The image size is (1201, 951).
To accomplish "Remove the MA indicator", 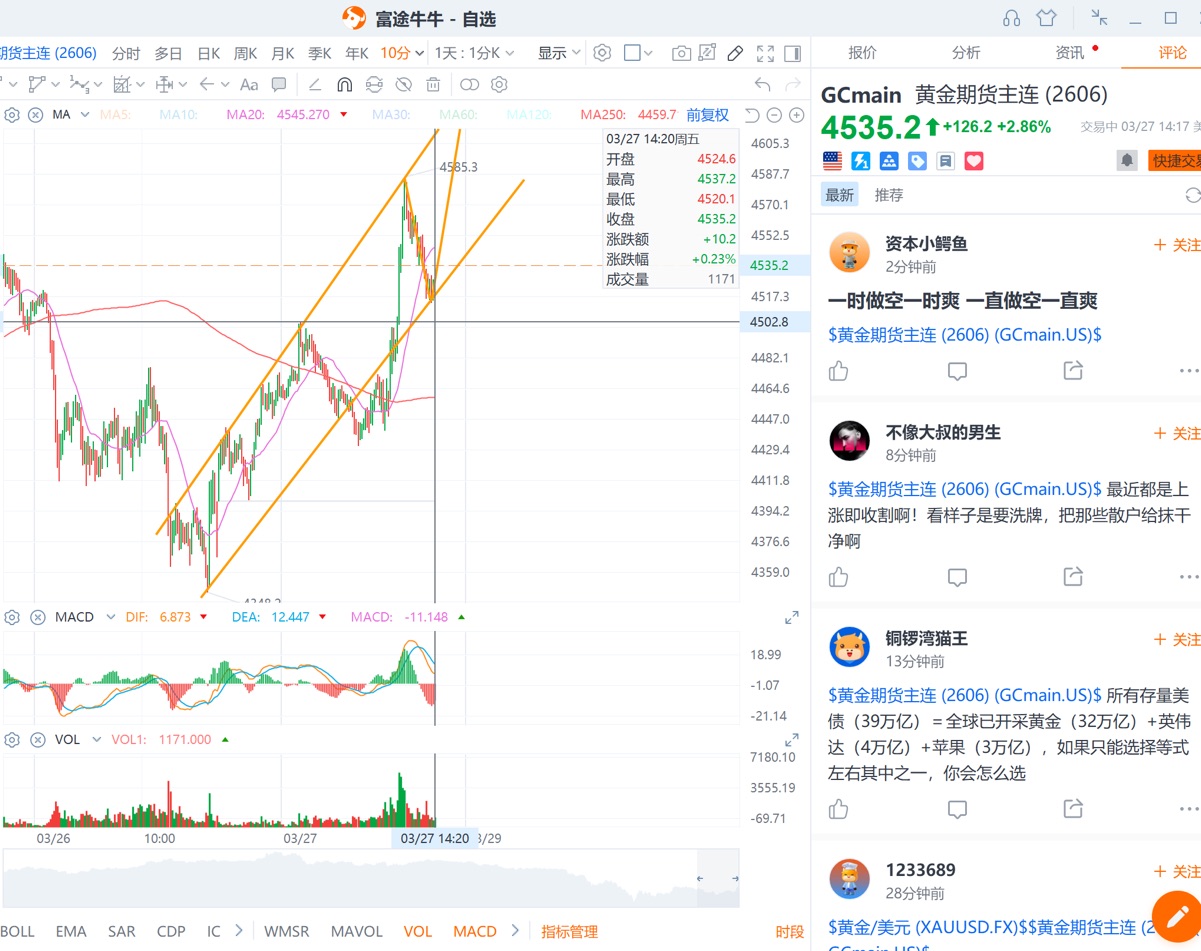I will (36, 115).
